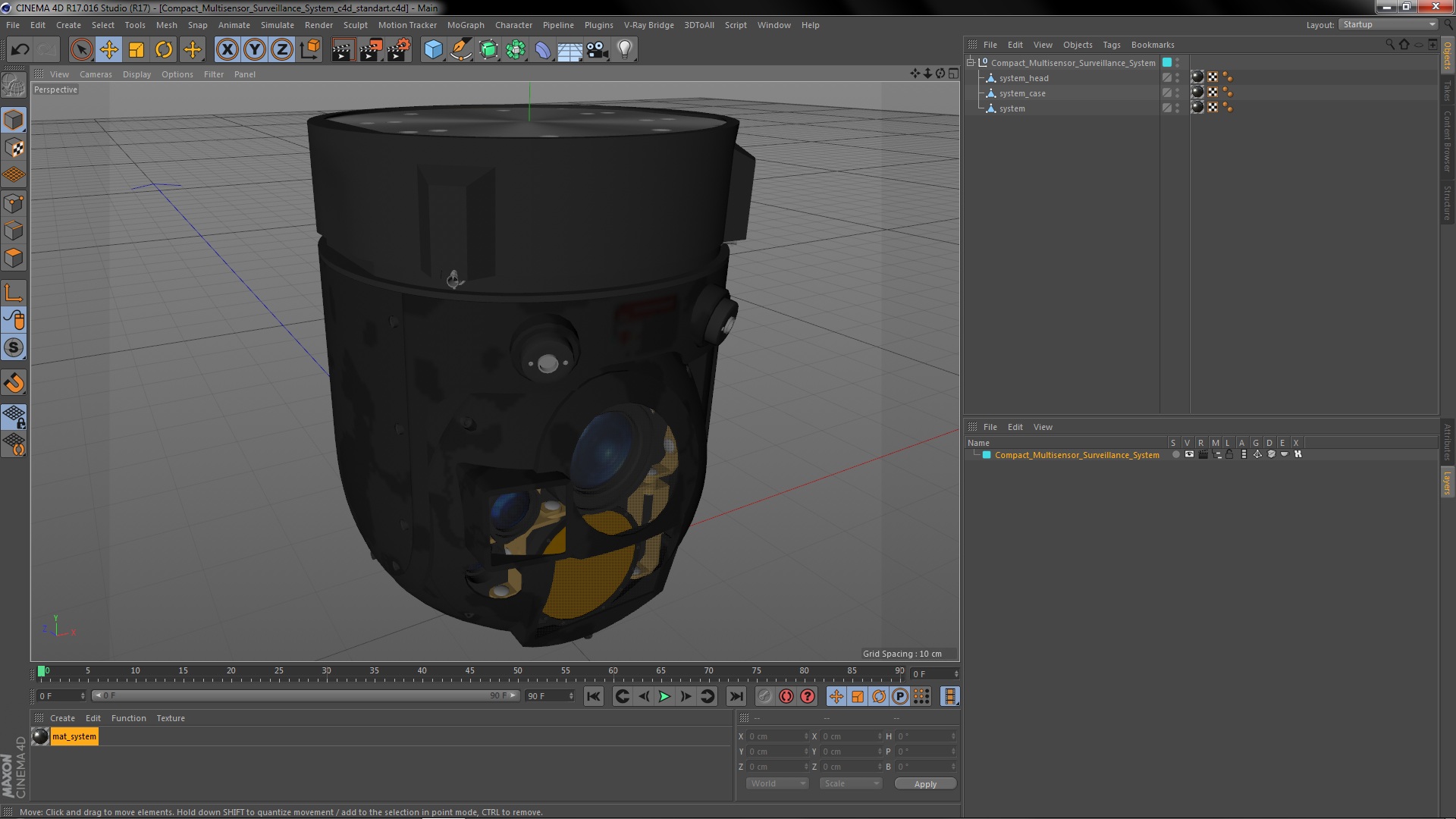Collapse Compact_Multisensor_Surveillance_System tree node
The width and height of the screenshot is (1456, 819).
point(970,62)
